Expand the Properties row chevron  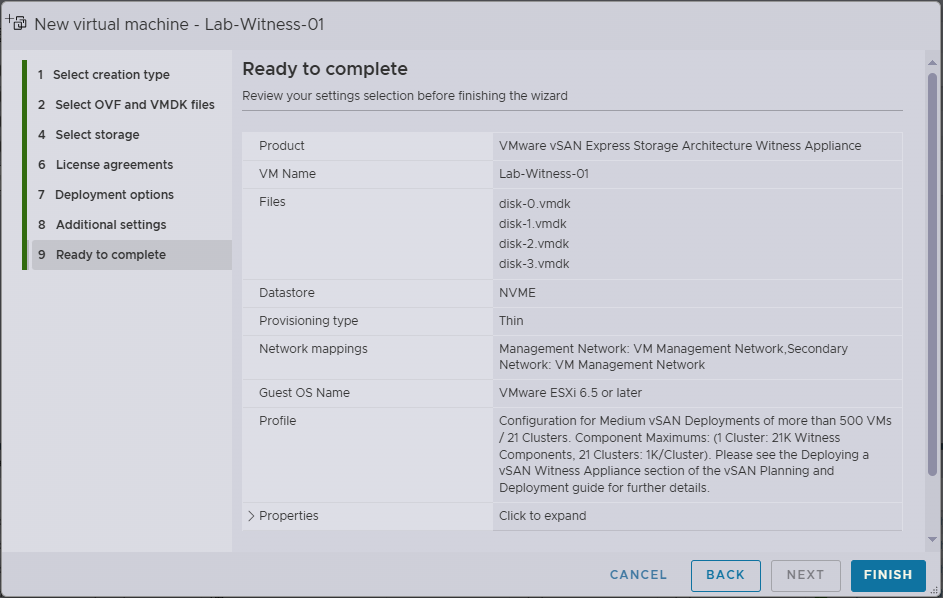pyautogui.click(x=251, y=516)
